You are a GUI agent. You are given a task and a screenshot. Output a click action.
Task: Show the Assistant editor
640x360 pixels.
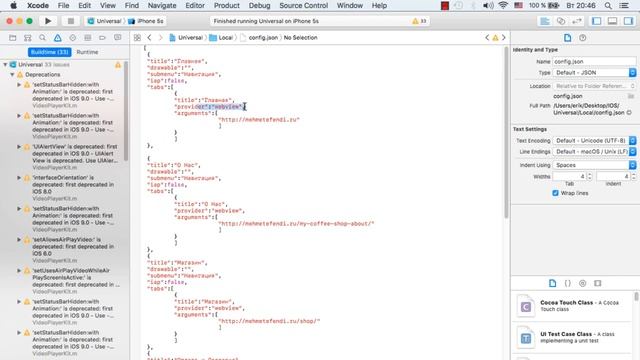tap(561, 21)
